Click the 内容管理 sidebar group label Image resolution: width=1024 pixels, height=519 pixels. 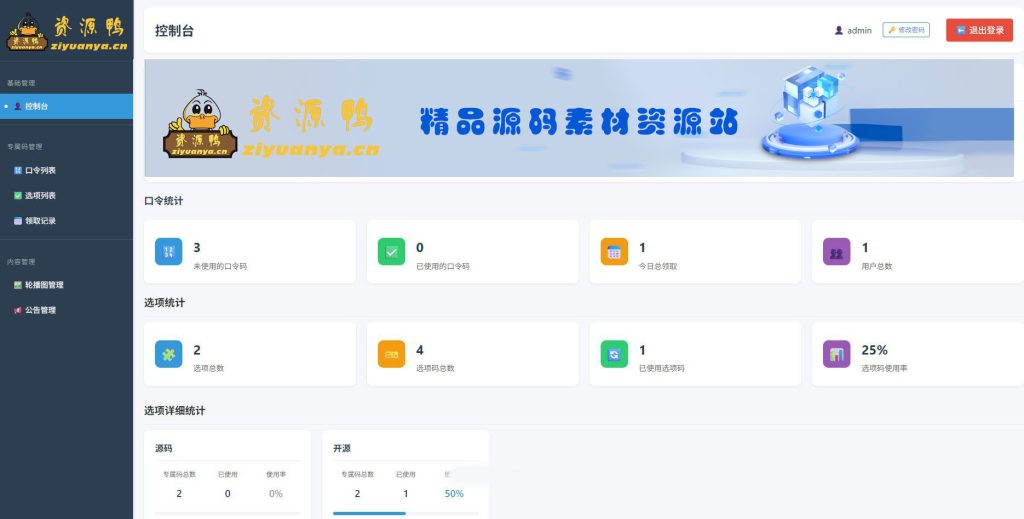[21, 262]
